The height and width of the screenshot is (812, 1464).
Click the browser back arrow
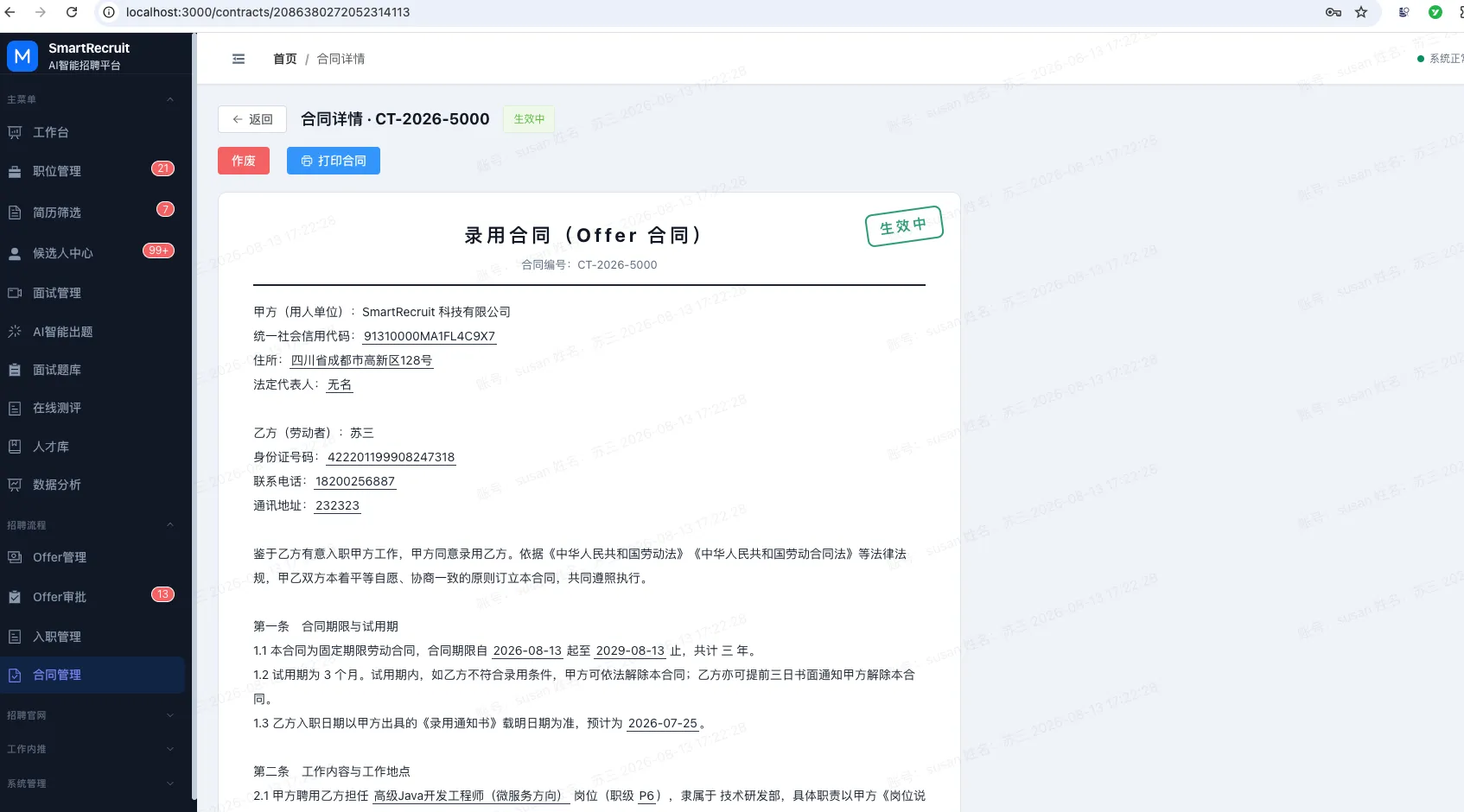pyautogui.click(x=10, y=12)
